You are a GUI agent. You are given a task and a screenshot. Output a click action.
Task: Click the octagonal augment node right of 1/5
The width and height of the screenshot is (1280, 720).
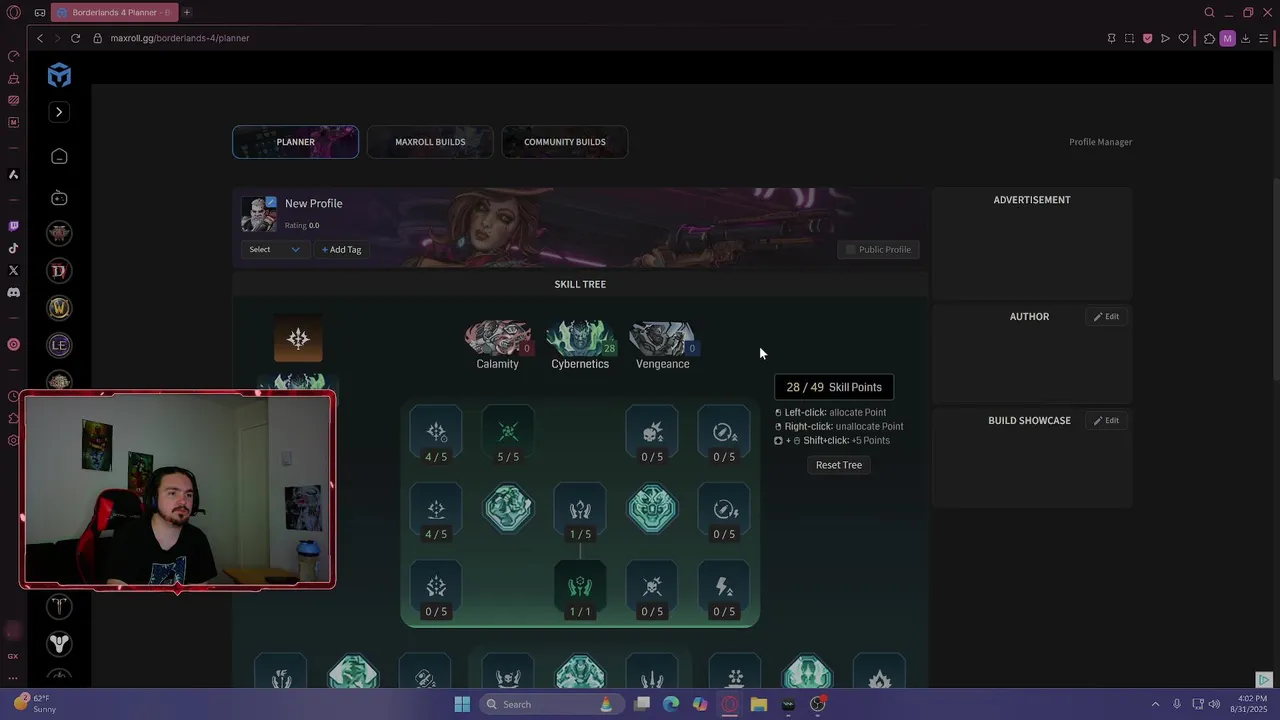pos(652,508)
